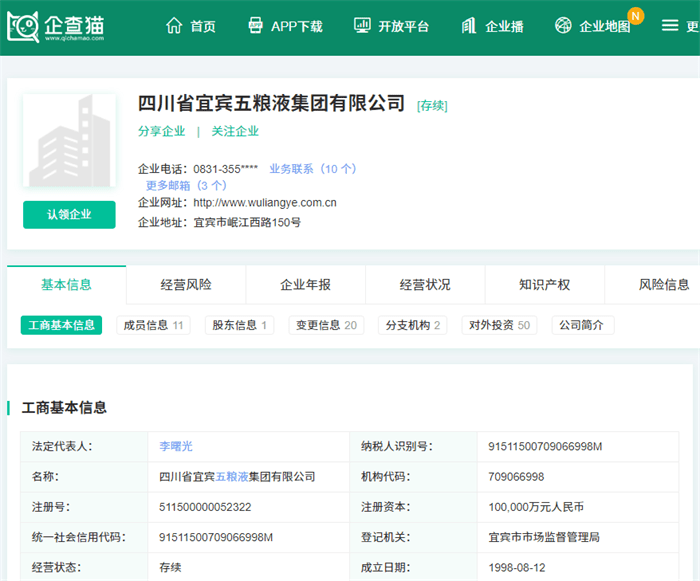This screenshot has width=700, height=581.
Task: Open legal representative 李曙光 link
Action: click(x=176, y=446)
